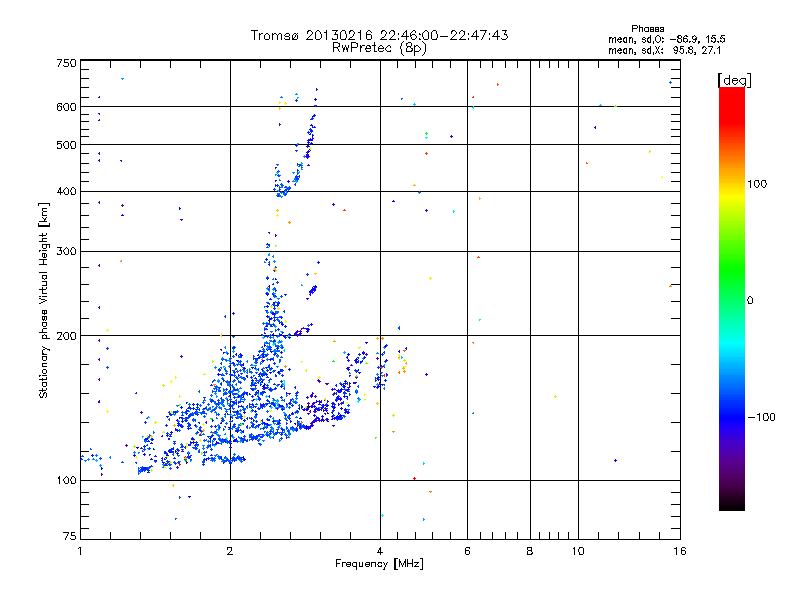The width and height of the screenshot is (800, 600).
Task: Click the y-axis tick label '200'
Action: pos(66,336)
